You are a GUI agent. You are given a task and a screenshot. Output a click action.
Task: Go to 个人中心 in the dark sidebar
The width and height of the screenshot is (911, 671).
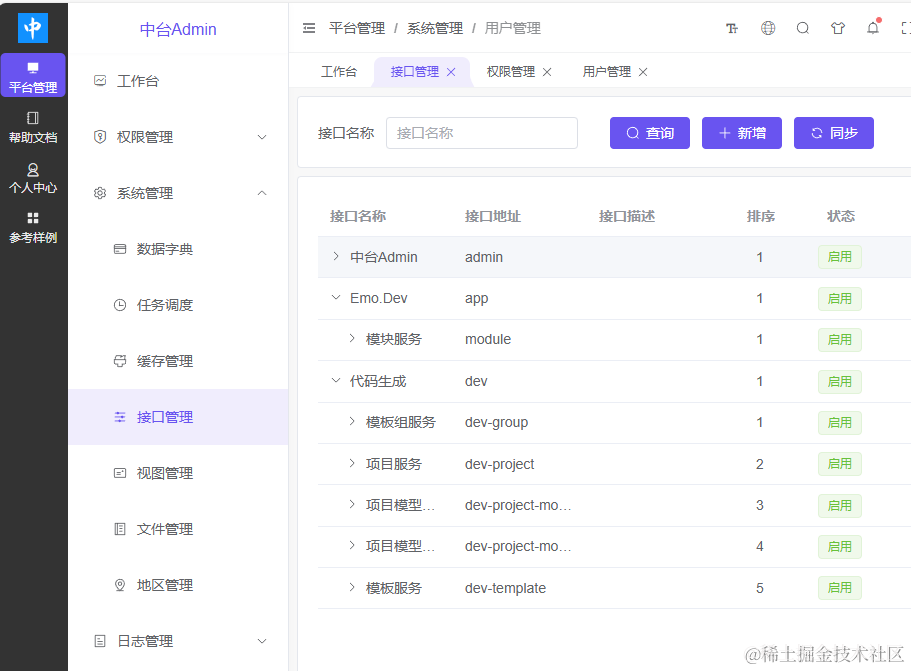click(33, 178)
